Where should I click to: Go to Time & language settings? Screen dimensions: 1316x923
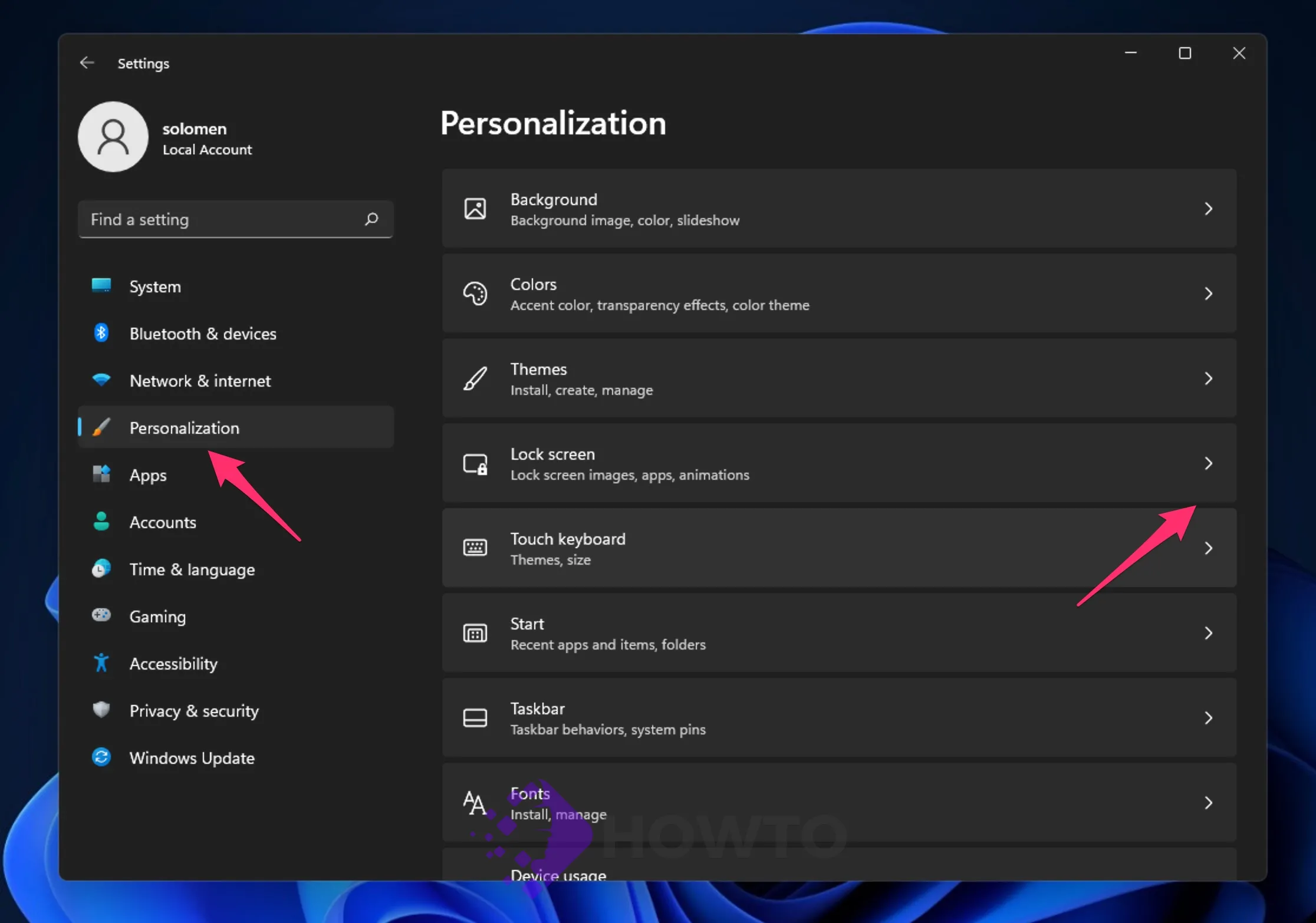(x=236, y=569)
